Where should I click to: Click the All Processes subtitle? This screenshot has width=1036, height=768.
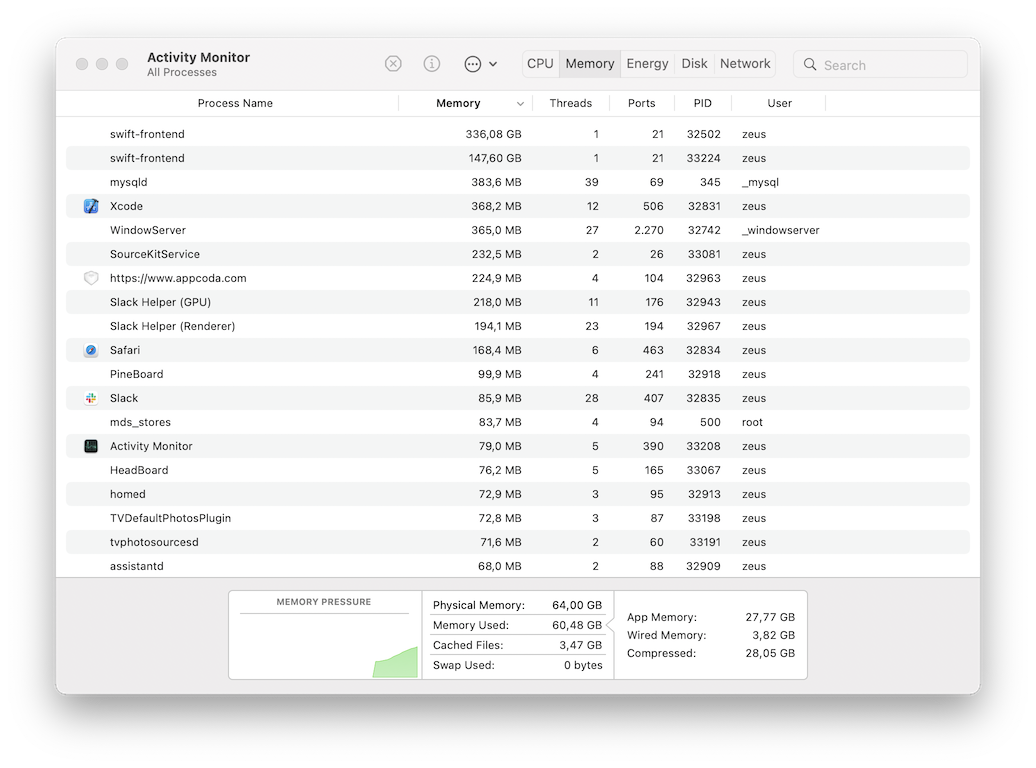[x=182, y=73]
